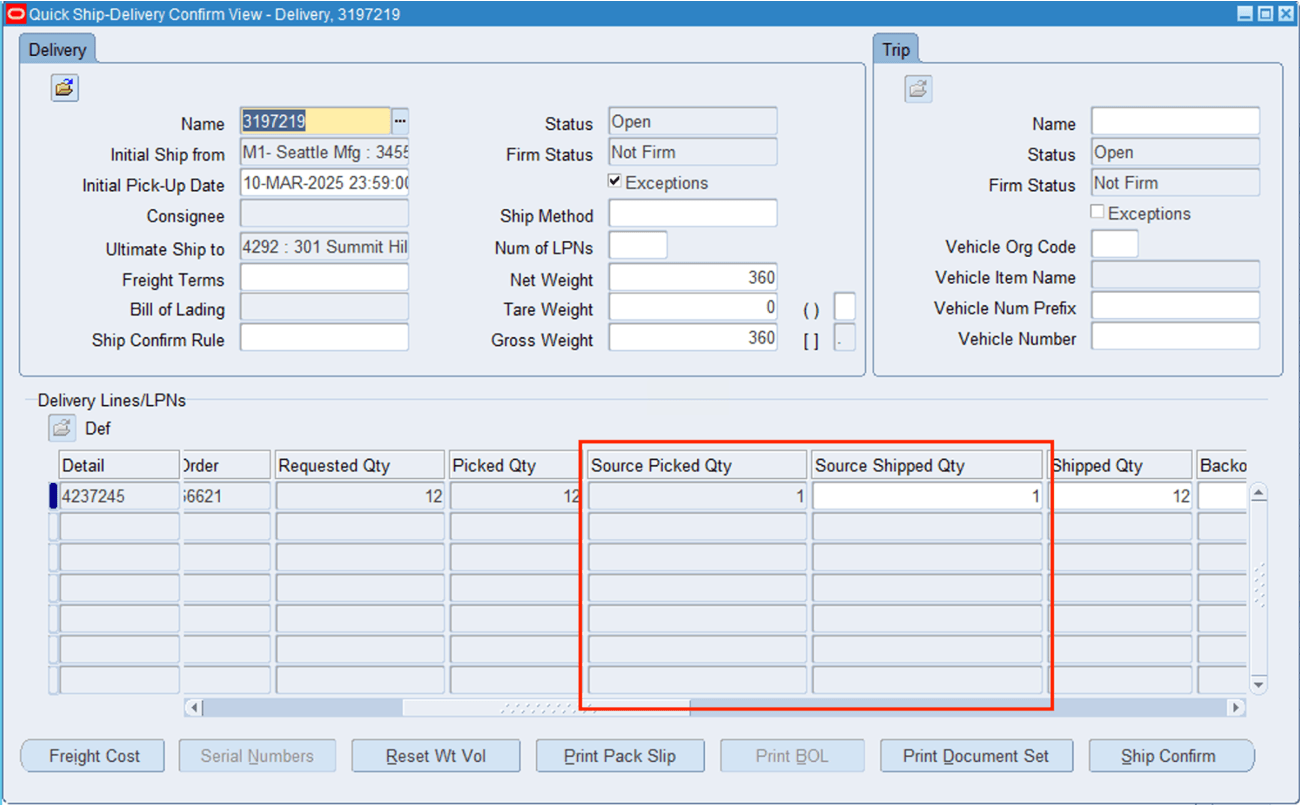1300x805 pixels.
Task: Click the Source Picked Qty column header
Action: click(x=697, y=465)
